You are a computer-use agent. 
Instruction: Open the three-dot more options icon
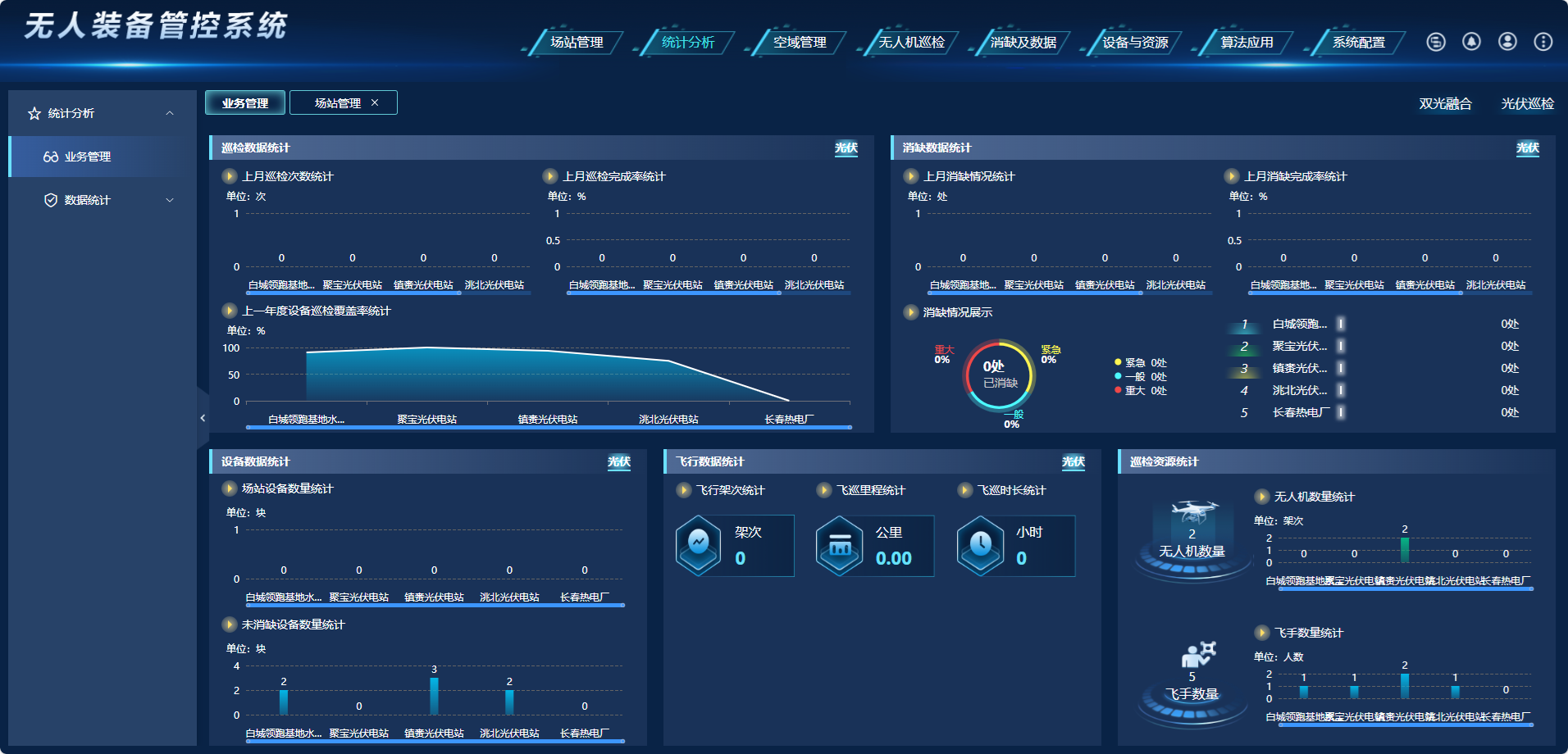1543,42
